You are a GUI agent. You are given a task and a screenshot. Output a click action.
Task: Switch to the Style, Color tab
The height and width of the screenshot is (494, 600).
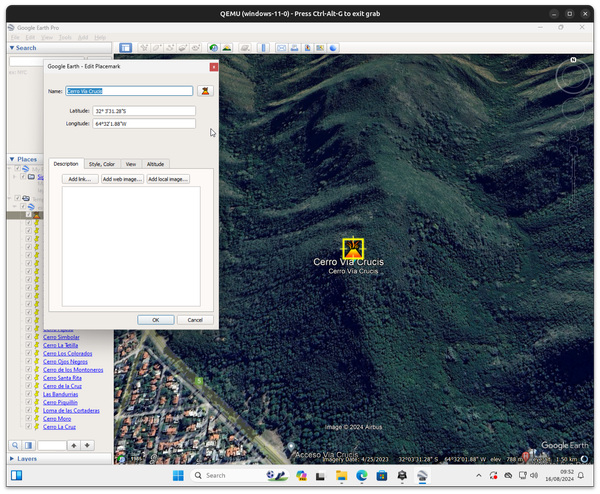[102, 164]
